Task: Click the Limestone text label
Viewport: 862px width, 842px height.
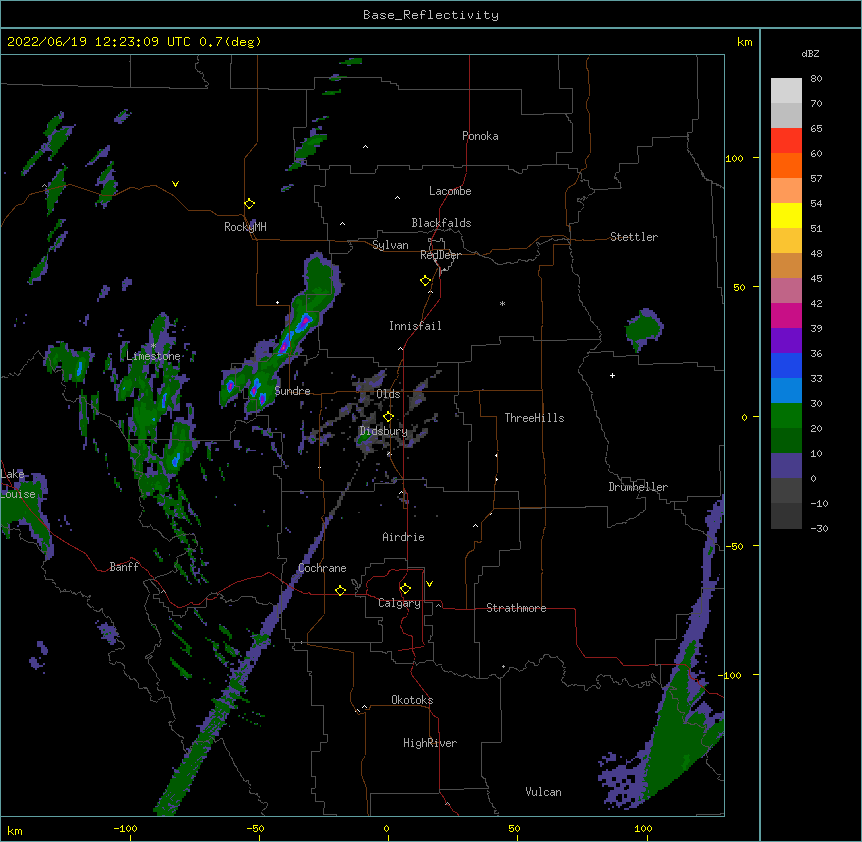Action: click(153, 356)
